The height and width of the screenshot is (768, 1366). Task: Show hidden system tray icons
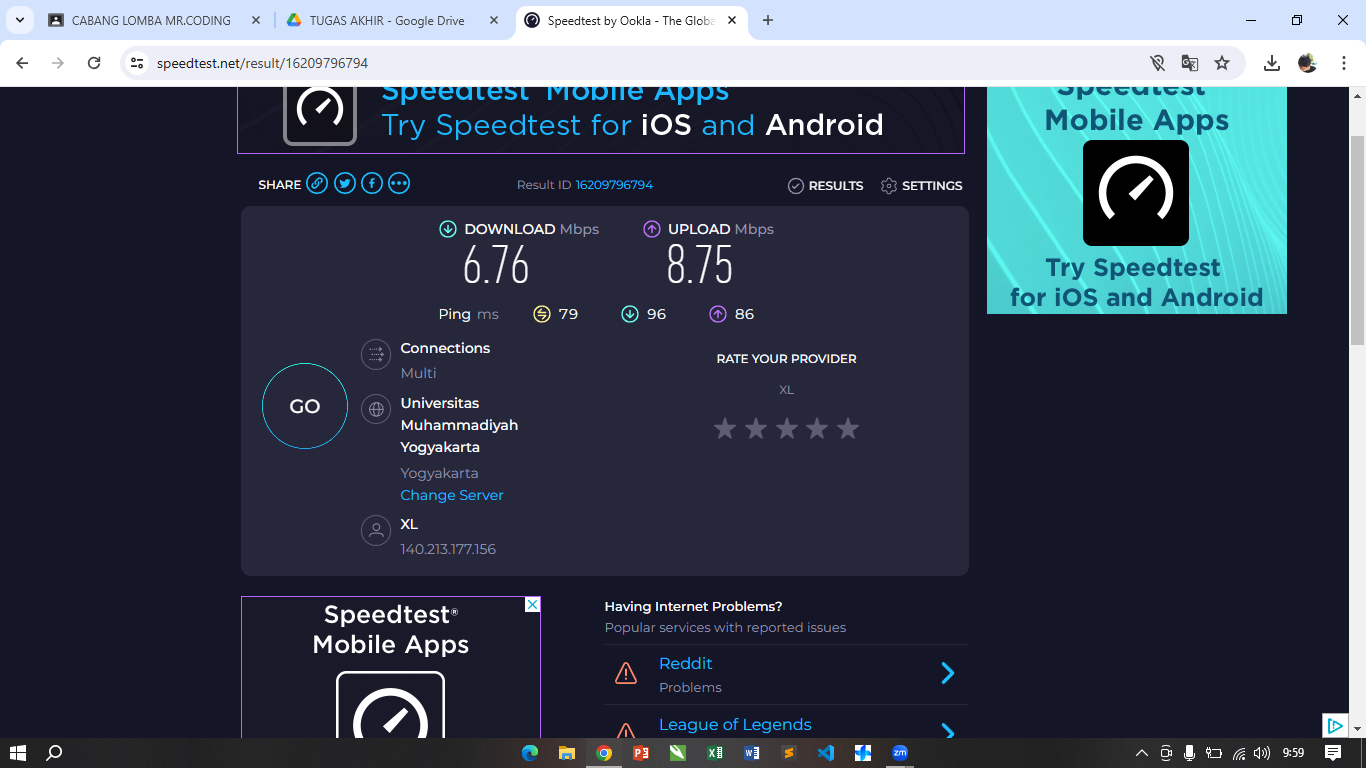click(1142, 753)
